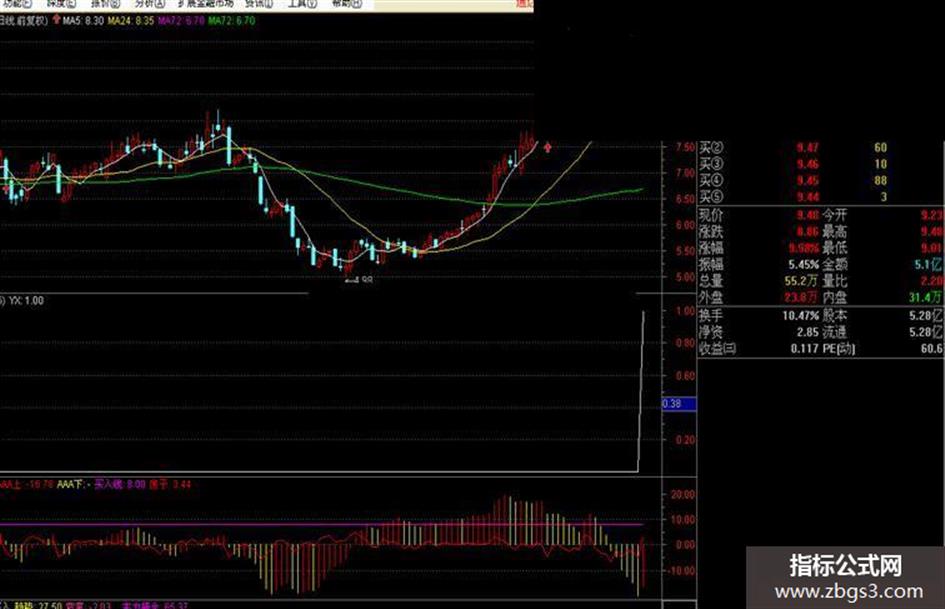Screen dimensions: 945x609
Task: Open the 分析(A) menu
Action: point(149,4)
